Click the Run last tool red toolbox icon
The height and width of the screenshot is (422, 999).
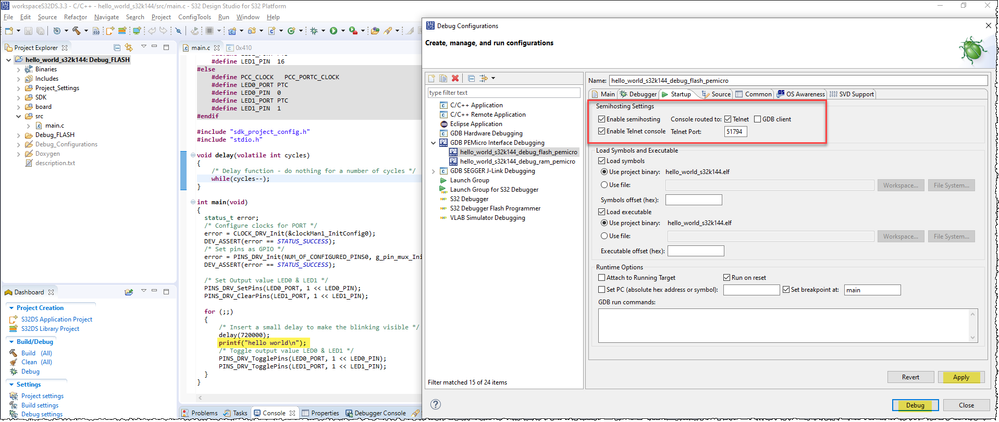pos(354,31)
